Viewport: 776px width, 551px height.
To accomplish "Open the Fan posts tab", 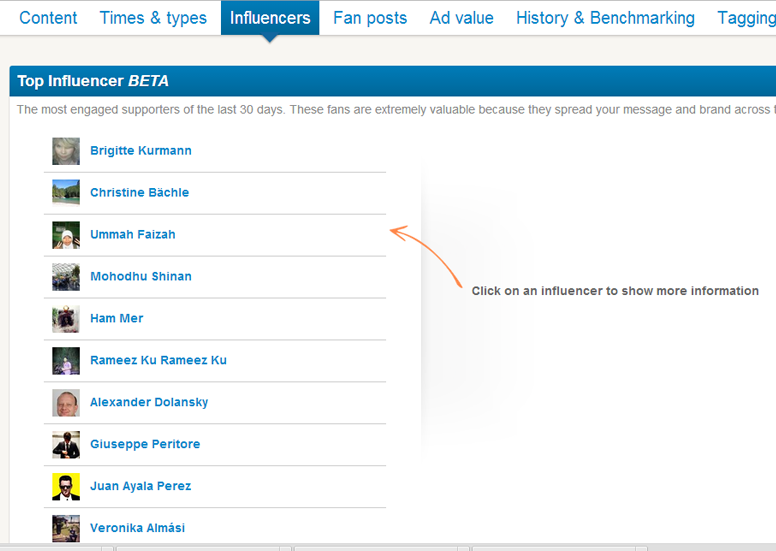I will (370, 18).
